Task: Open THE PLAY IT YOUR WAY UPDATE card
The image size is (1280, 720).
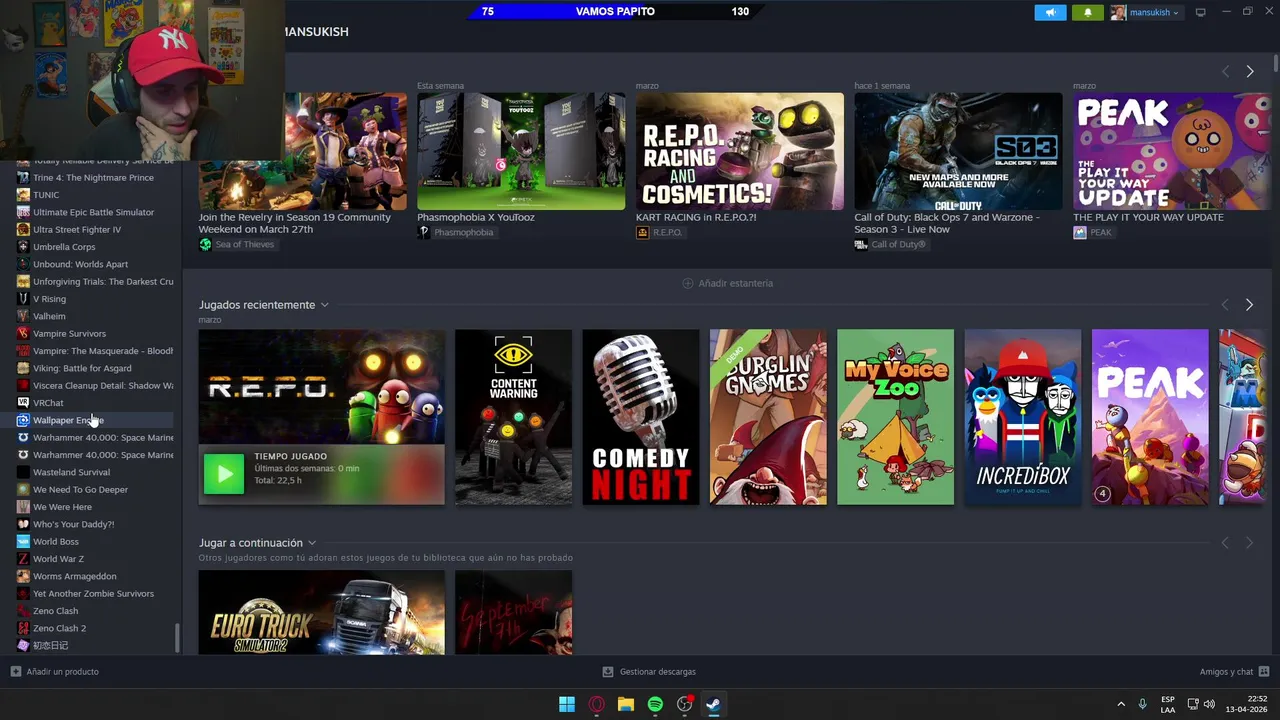Action: click(1172, 151)
